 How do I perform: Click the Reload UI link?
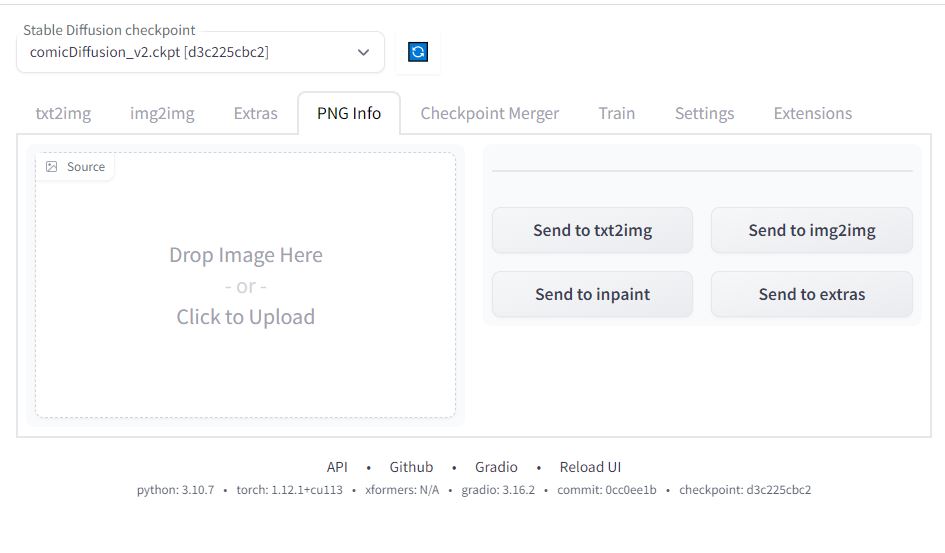590,467
